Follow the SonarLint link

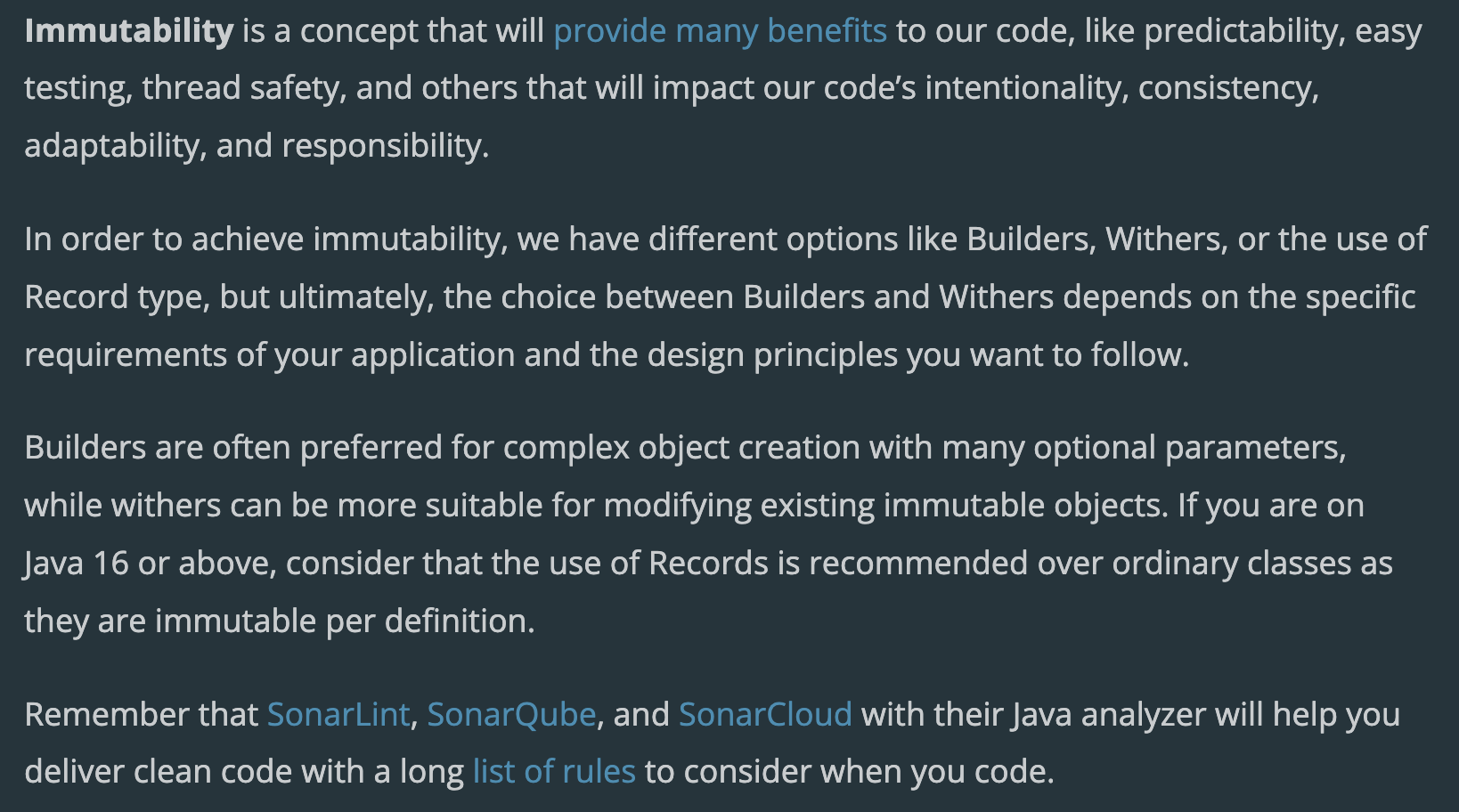click(338, 715)
